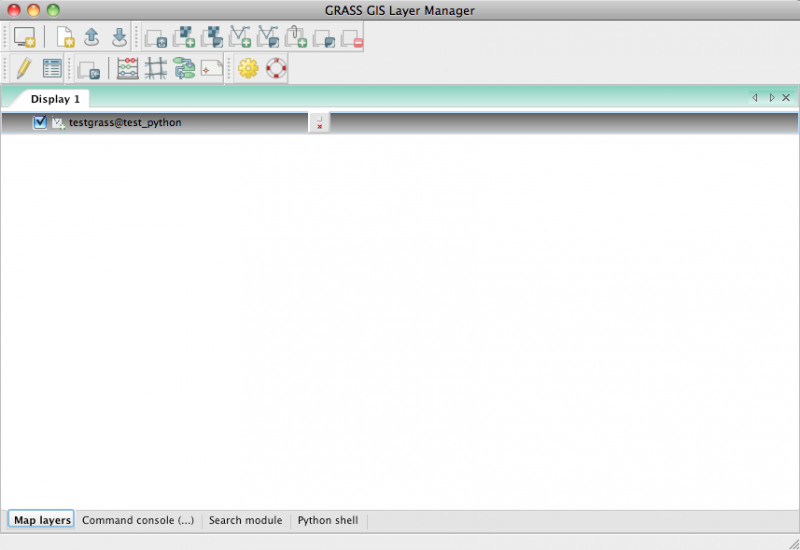The height and width of the screenshot is (550, 800).
Task: Close the Display 1 tab with the X
Action: (786, 98)
